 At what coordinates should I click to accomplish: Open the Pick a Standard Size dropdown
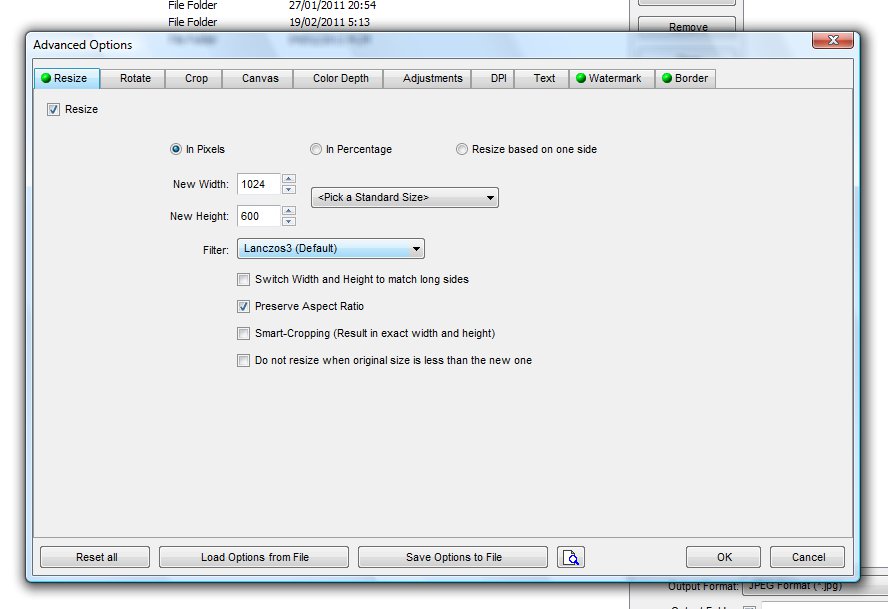tap(405, 198)
